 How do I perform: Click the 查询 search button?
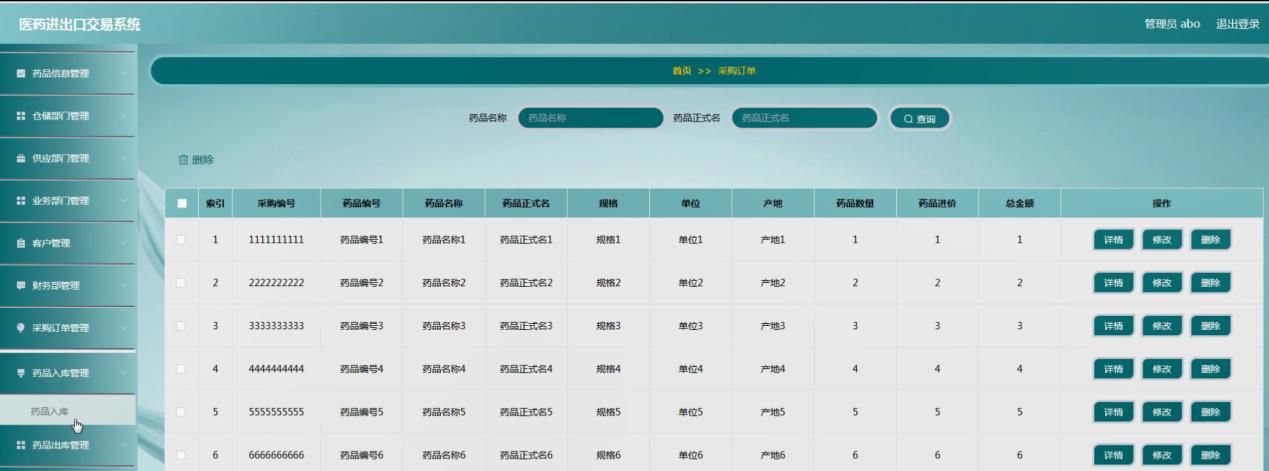tap(920, 119)
